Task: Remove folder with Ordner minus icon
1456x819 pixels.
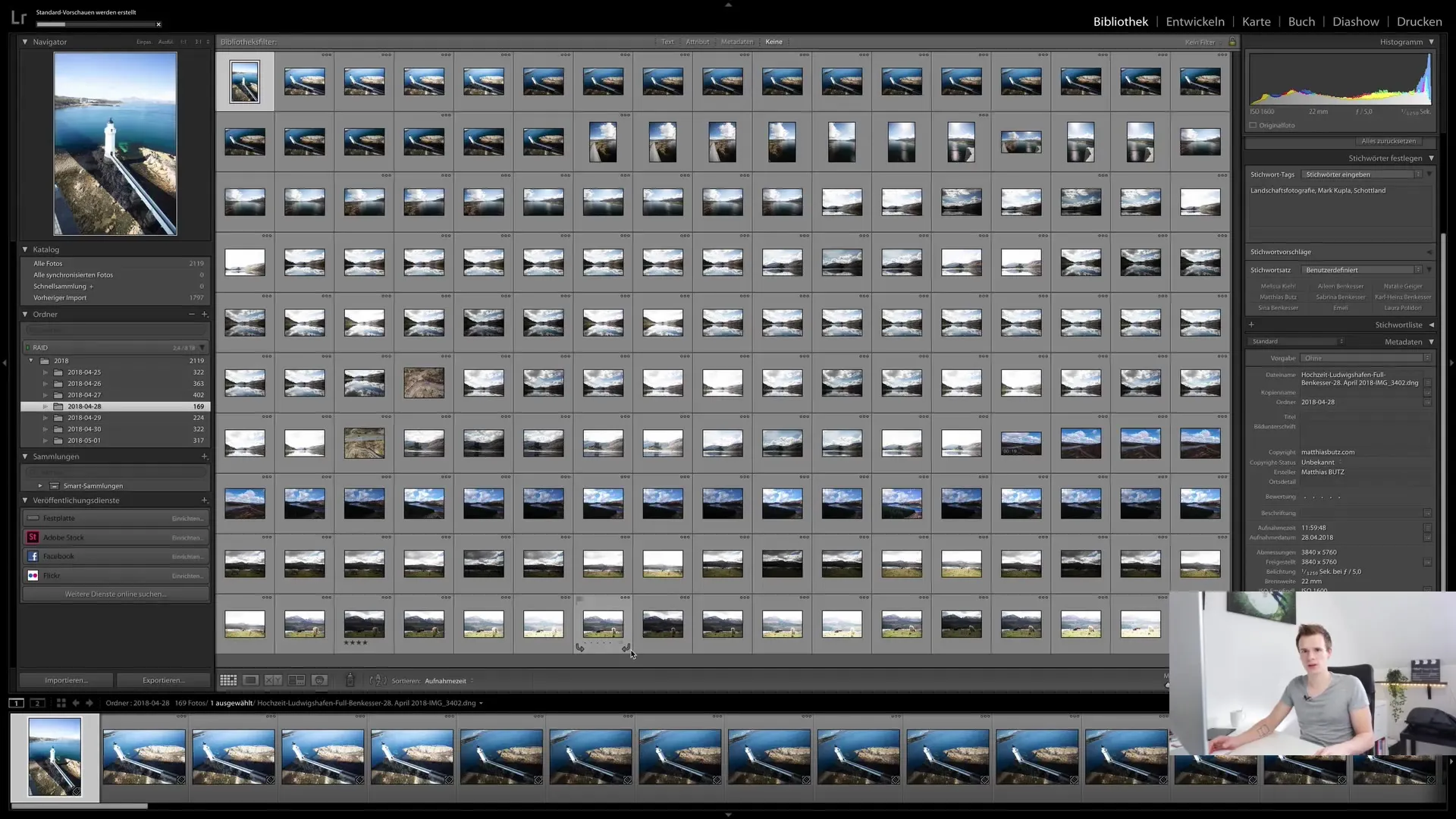Action: coord(192,314)
